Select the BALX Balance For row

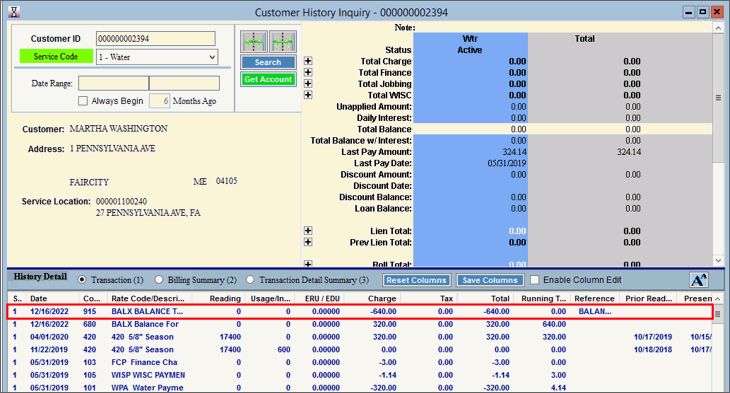pyautogui.click(x=359, y=324)
